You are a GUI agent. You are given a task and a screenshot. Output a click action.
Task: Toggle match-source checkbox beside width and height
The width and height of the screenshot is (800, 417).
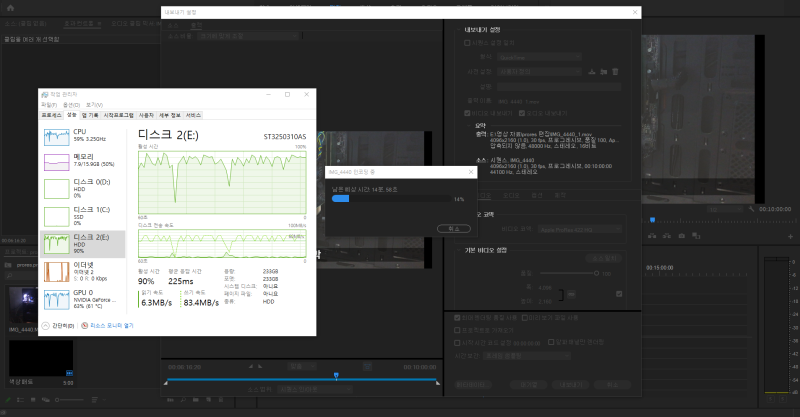click(619, 294)
